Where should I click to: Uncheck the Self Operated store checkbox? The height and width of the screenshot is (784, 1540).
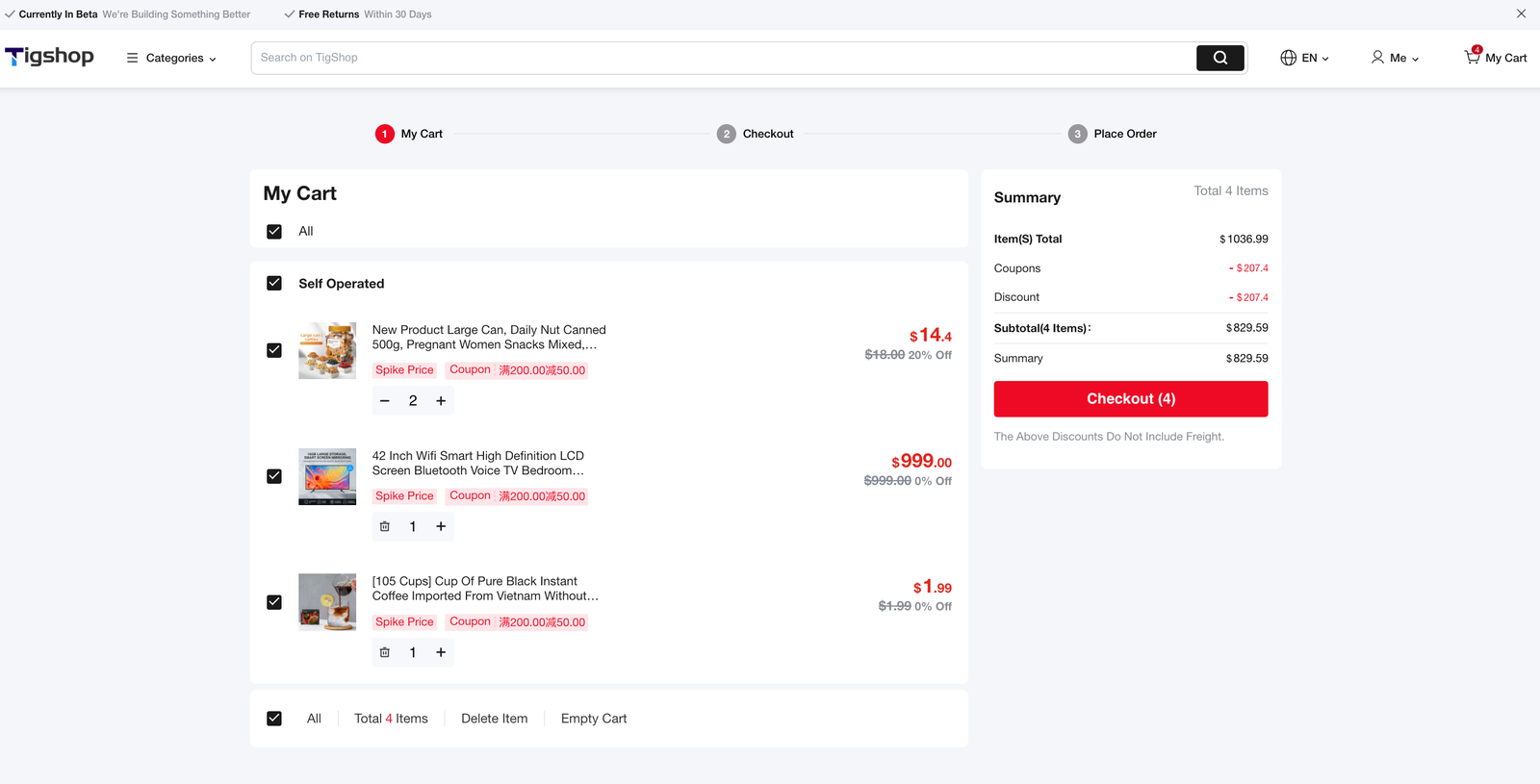274,284
